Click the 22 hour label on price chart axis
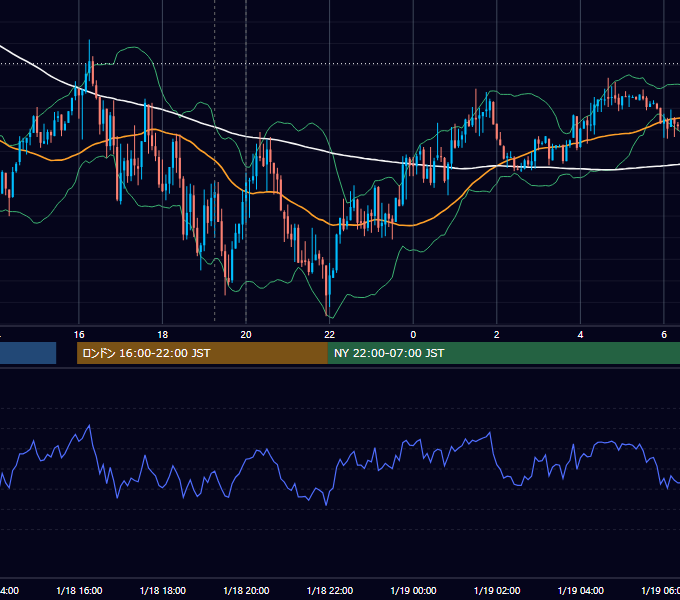This screenshot has height=600, width=680. 330,335
